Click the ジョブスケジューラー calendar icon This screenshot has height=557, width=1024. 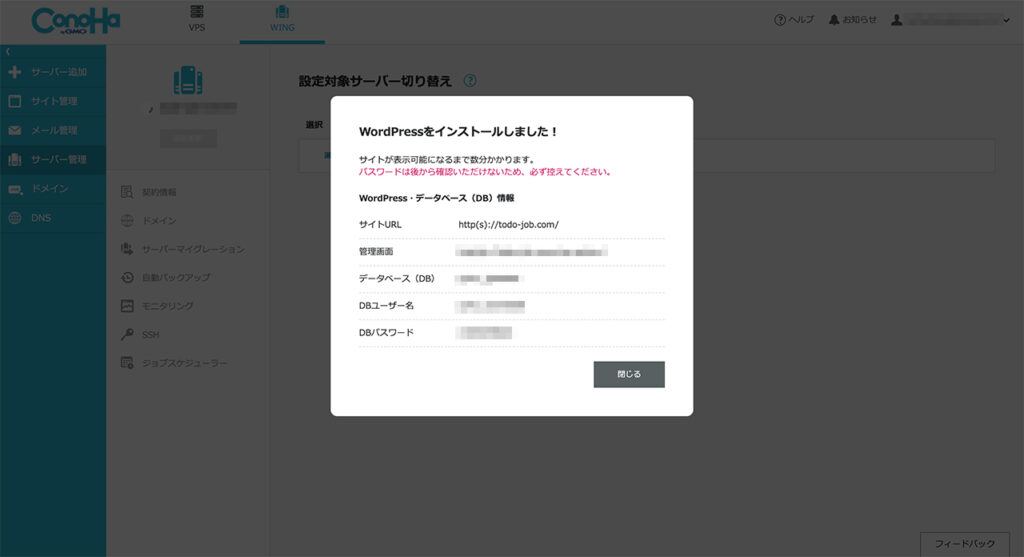pos(127,362)
